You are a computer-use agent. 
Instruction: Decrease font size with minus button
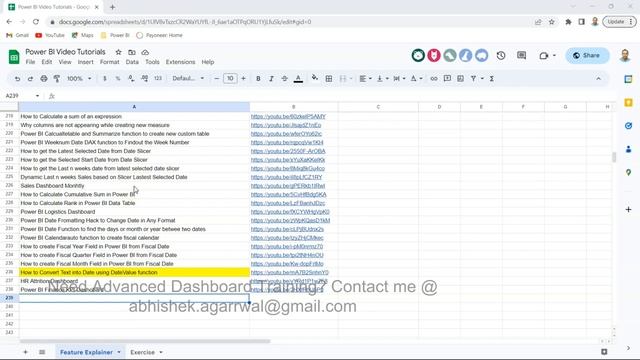(x=217, y=78)
